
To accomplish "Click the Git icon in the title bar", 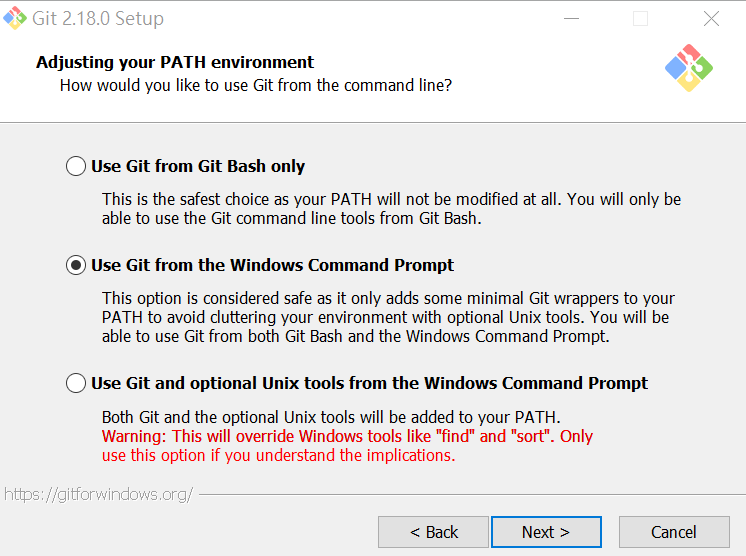I will 16,18.
